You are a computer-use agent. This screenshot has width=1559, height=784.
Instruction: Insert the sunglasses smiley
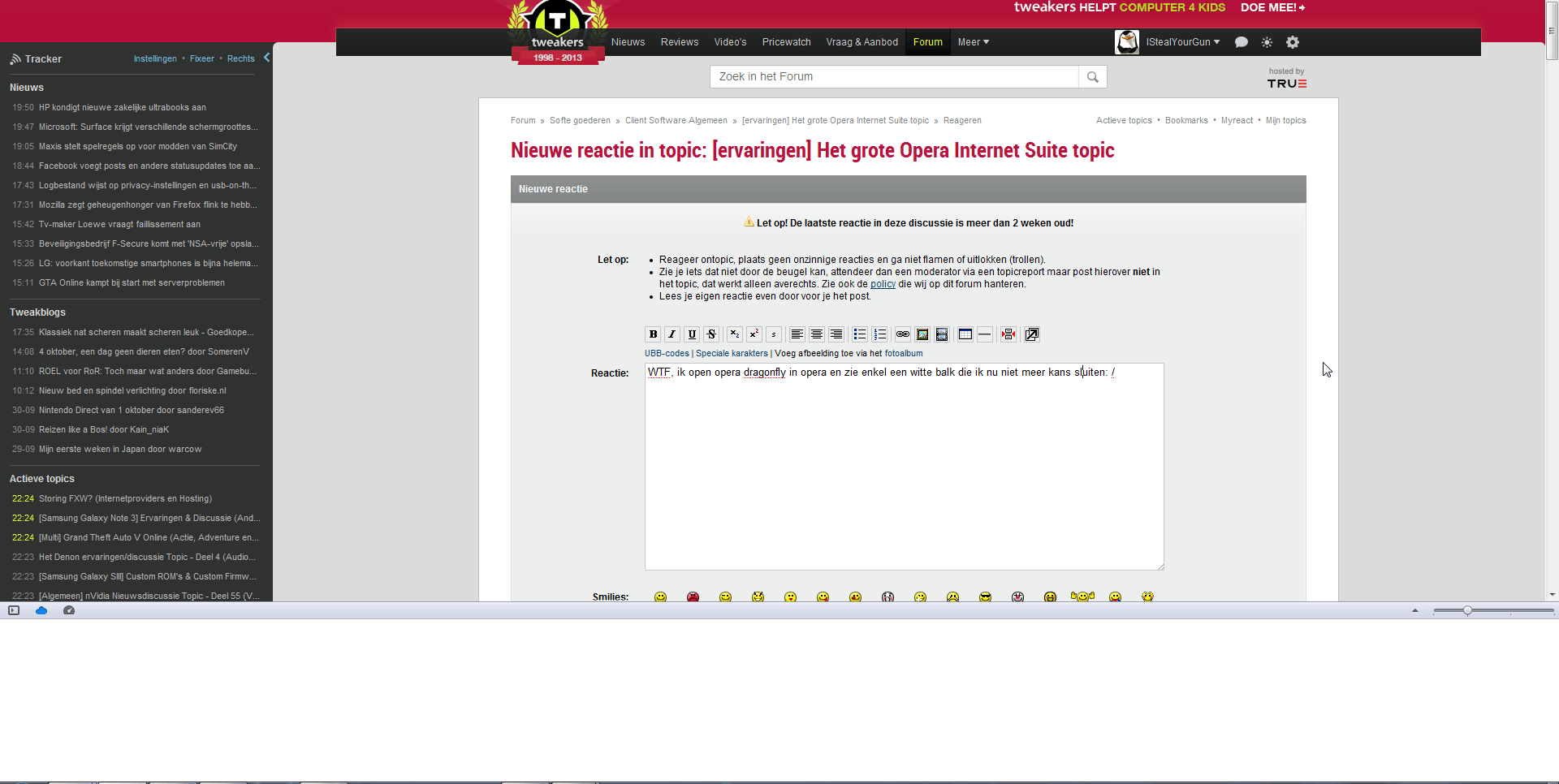(985, 597)
